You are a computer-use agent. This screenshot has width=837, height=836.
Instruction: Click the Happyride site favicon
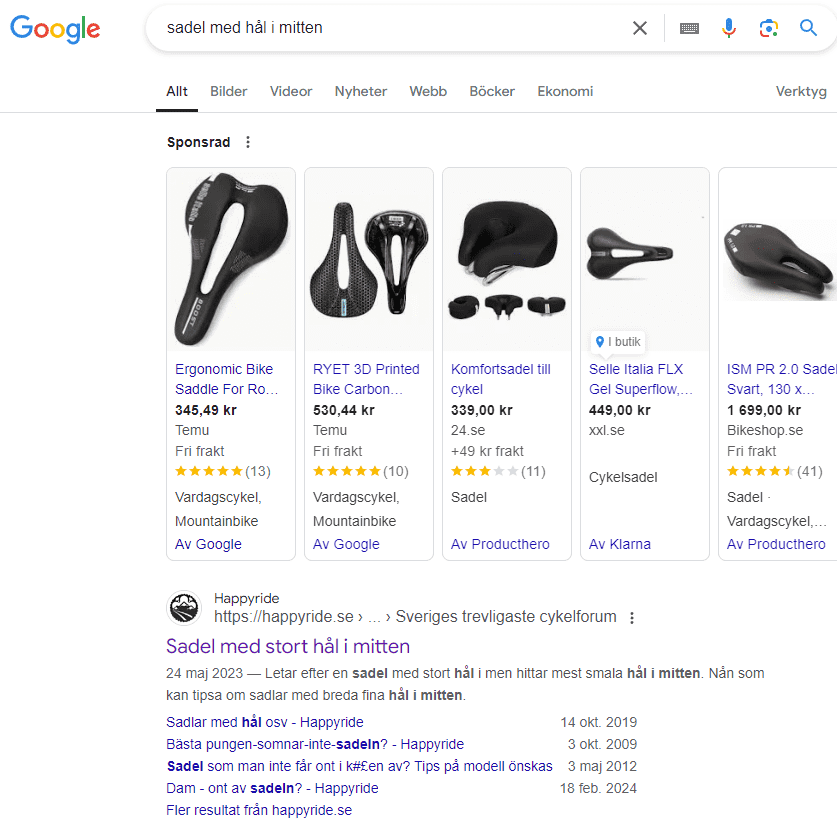pos(183,607)
